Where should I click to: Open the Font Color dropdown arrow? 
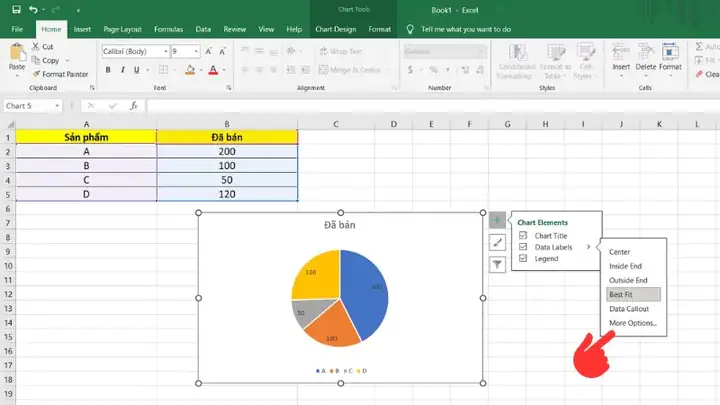(224, 70)
